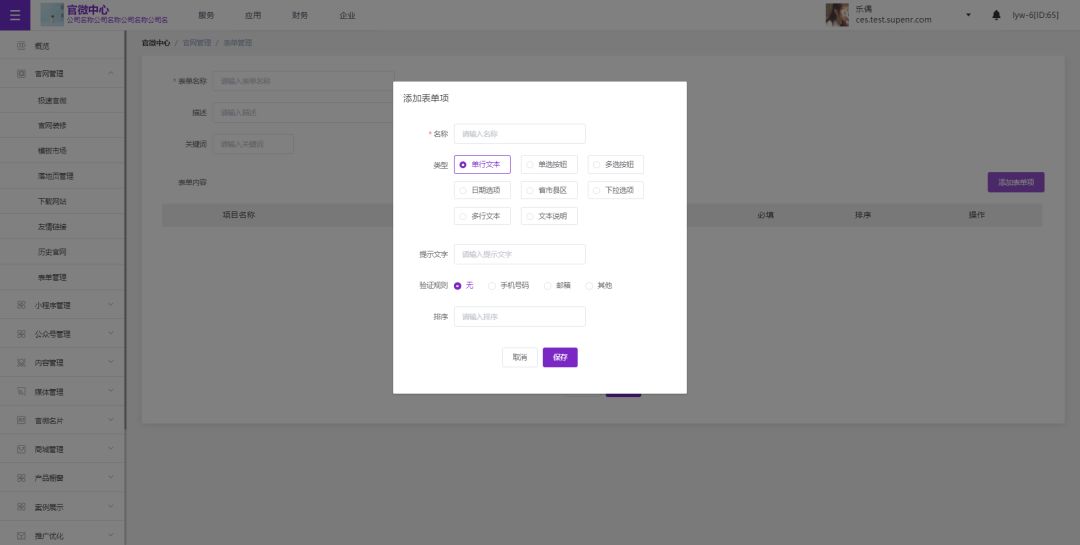Collapse the 官网管理 sidebar chevron

tap(111, 73)
